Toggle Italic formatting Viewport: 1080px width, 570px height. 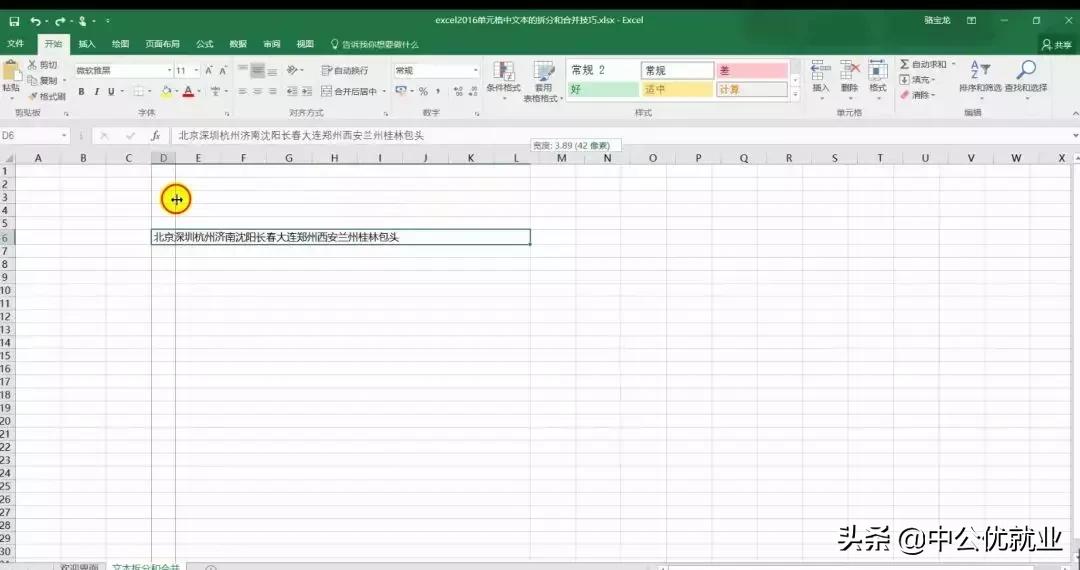(x=97, y=92)
